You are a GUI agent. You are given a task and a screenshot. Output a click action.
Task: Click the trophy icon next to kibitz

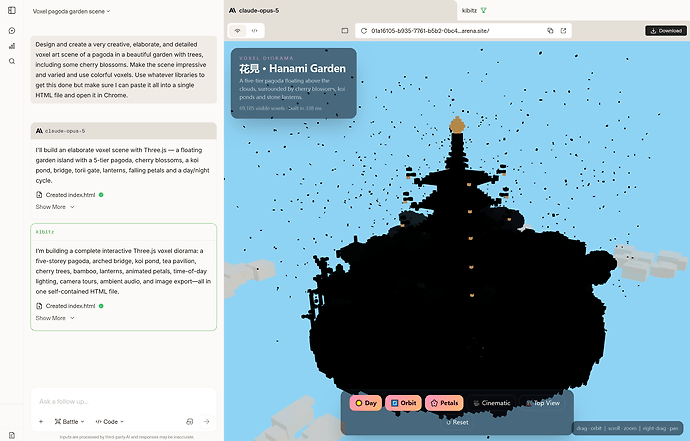click(484, 11)
